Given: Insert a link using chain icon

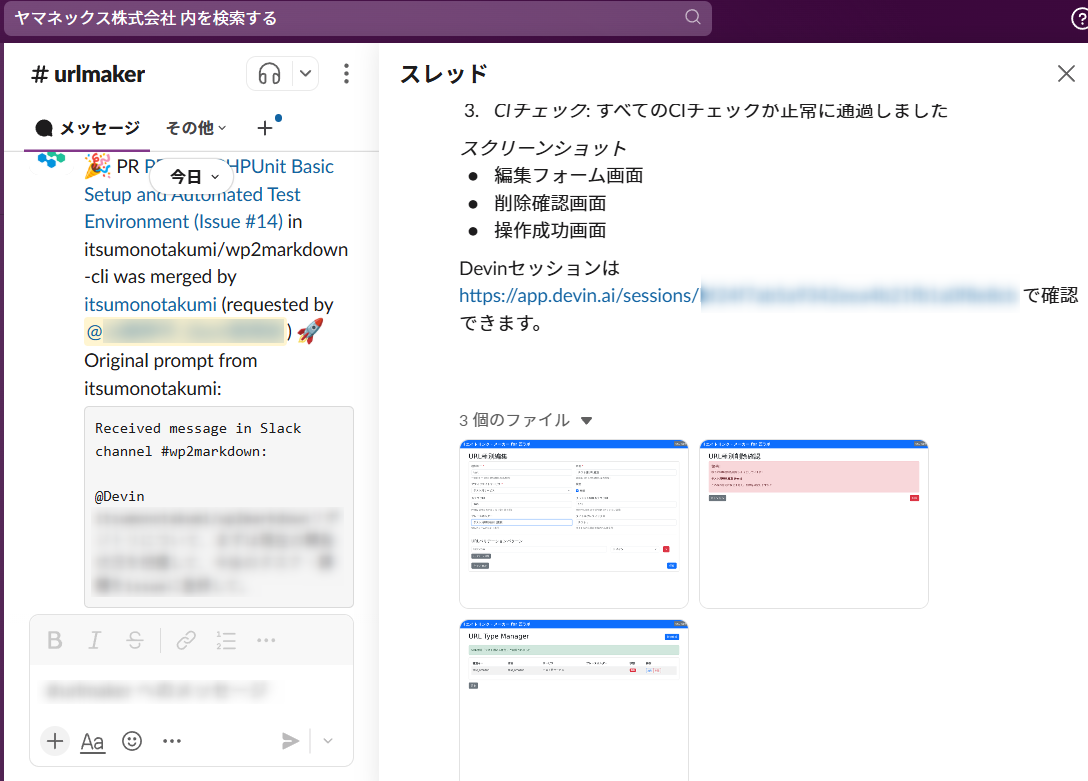Looking at the screenshot, I should tap(186, 640).
